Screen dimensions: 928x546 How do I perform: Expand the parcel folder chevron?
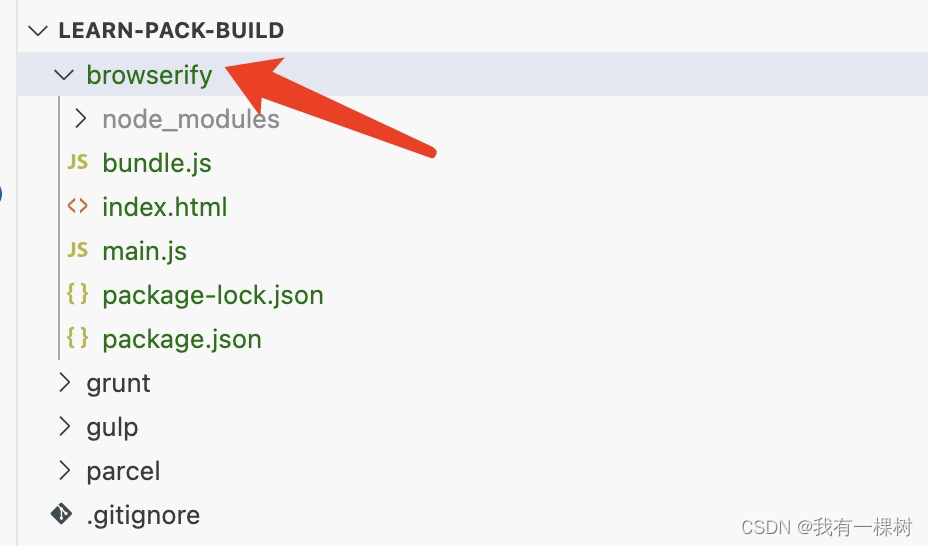click(65, 470)
